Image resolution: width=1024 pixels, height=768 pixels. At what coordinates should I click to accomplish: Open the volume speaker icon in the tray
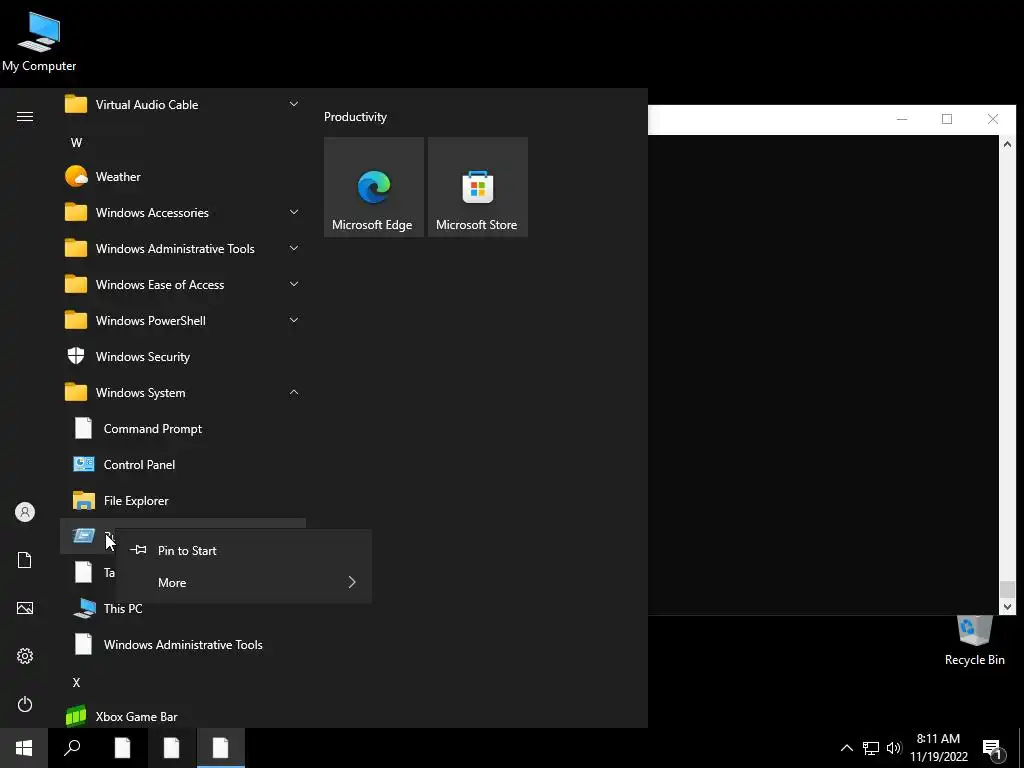click(x=894, y=748)
